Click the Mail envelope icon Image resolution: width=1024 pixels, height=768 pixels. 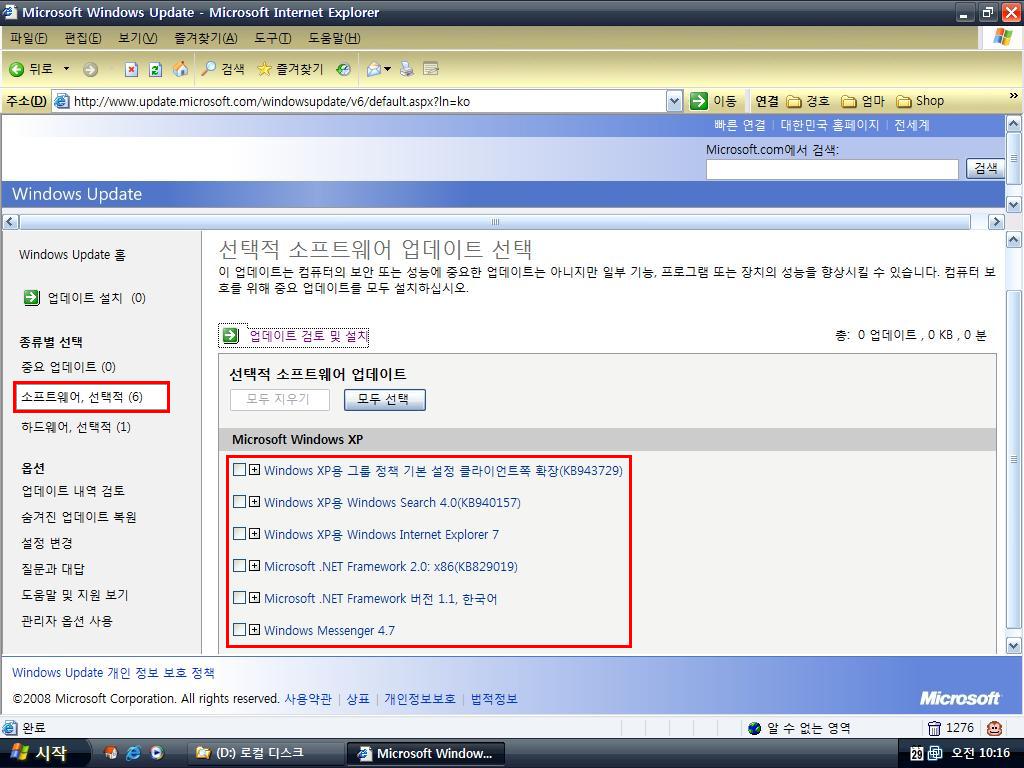[374, 69]
